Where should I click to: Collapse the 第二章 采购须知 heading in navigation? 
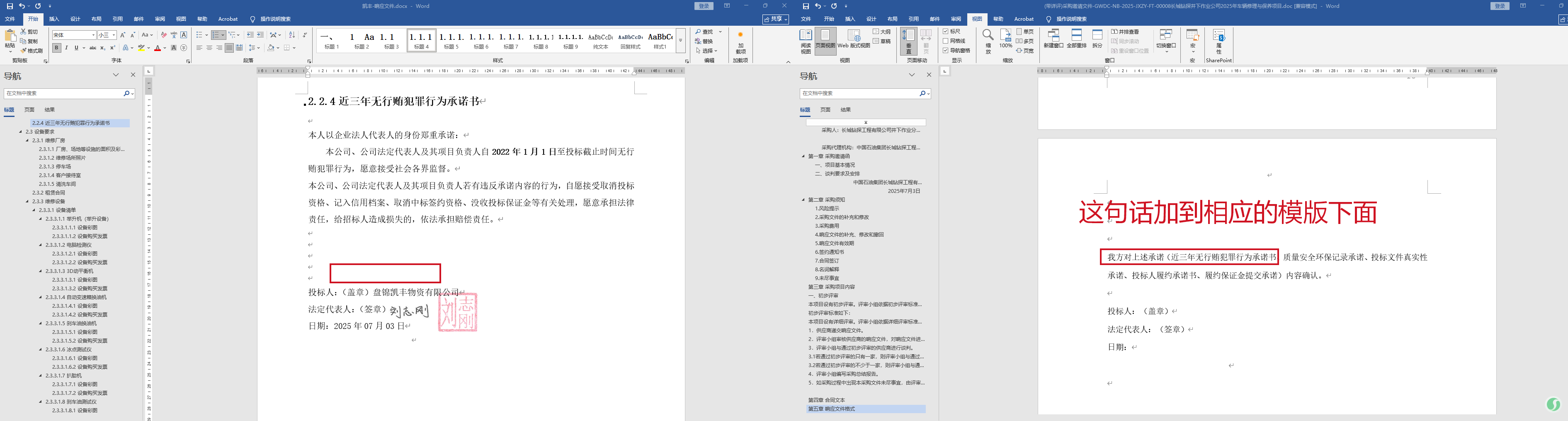803,200
